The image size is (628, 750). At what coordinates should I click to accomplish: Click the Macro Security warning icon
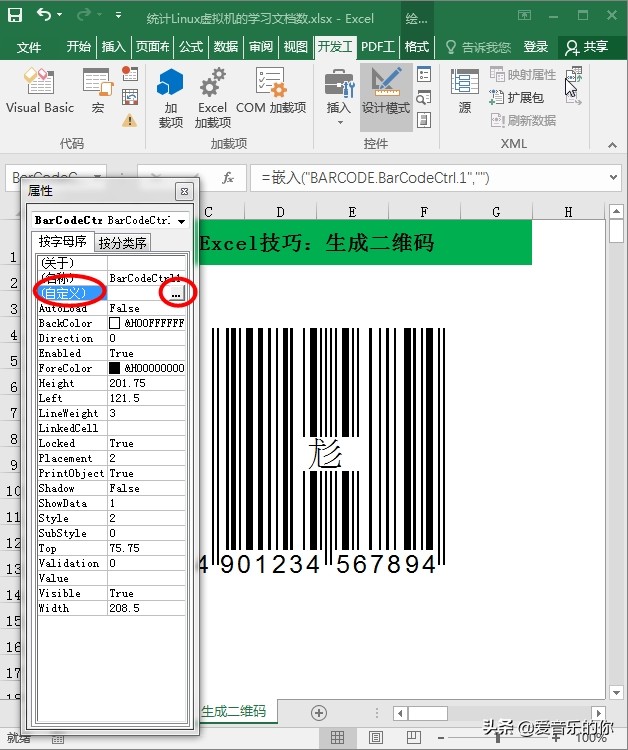[129, 120]
